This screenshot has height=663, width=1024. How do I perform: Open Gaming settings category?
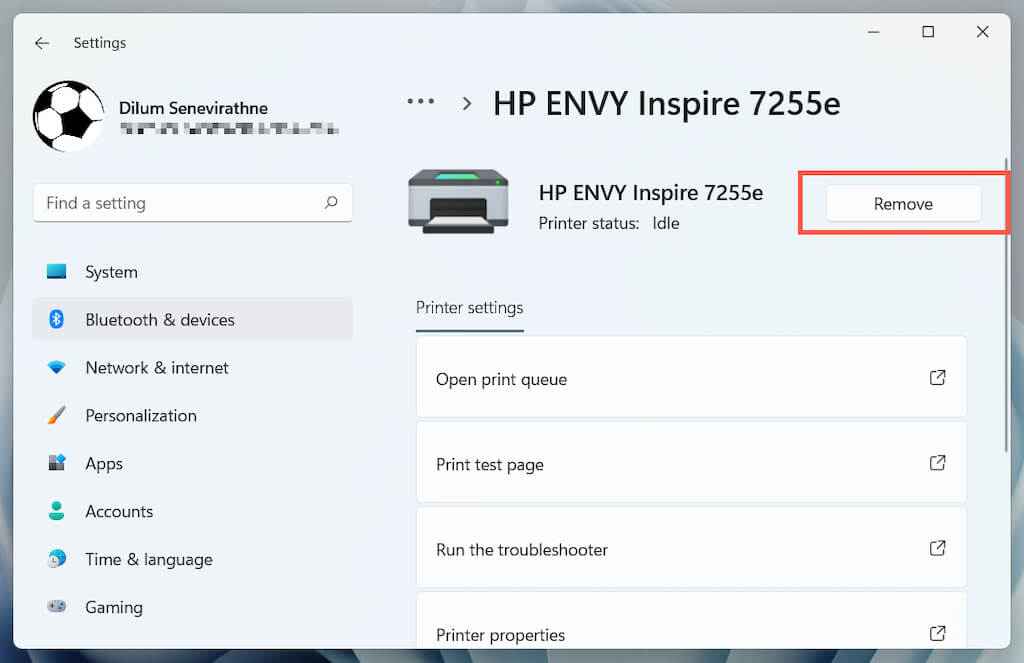(193, 607)
